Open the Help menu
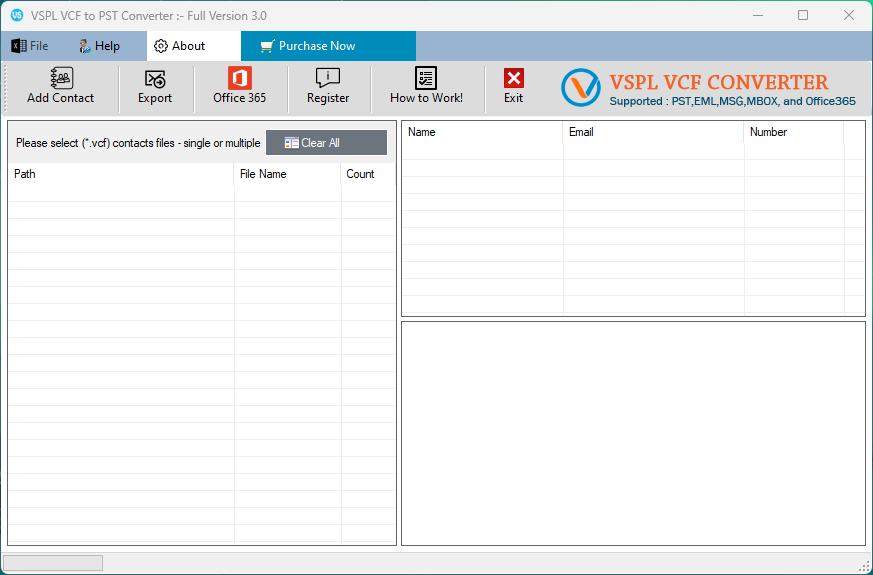The image size is (873, 575). (x=99, y=46)
